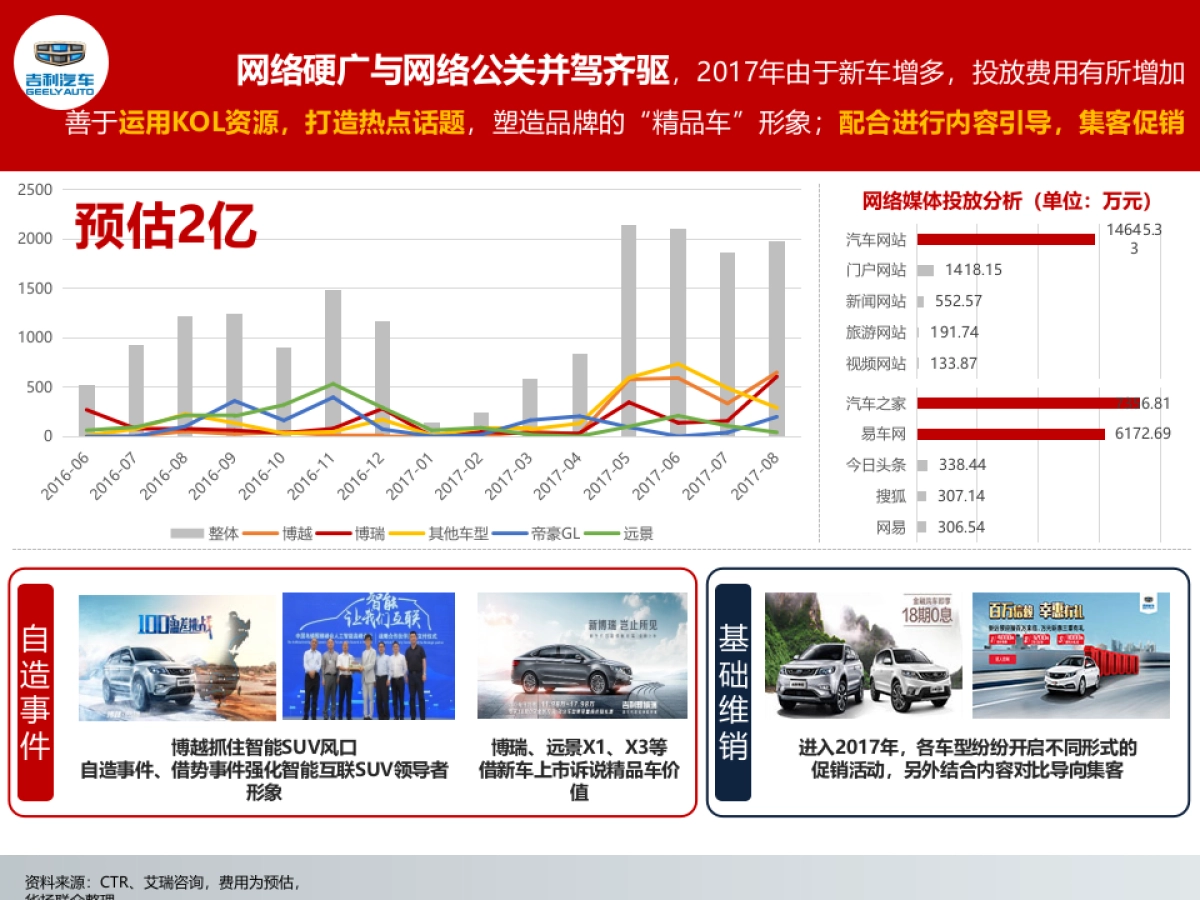The image size is (1200, 900).
Task: Open the 百万信赖 promotion banner image
Action: click(x=1070, y=656)
